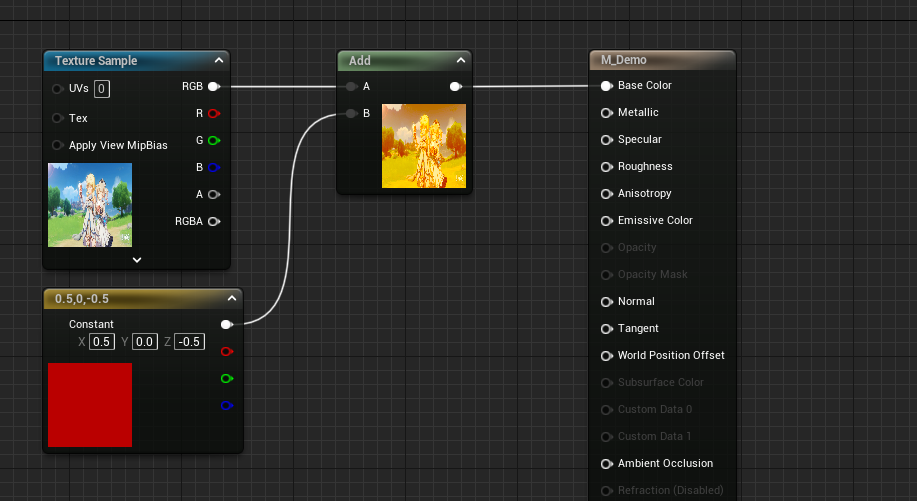
Task: Click the UVs input pin on Texture Sample
Action: tap(57, 88)
